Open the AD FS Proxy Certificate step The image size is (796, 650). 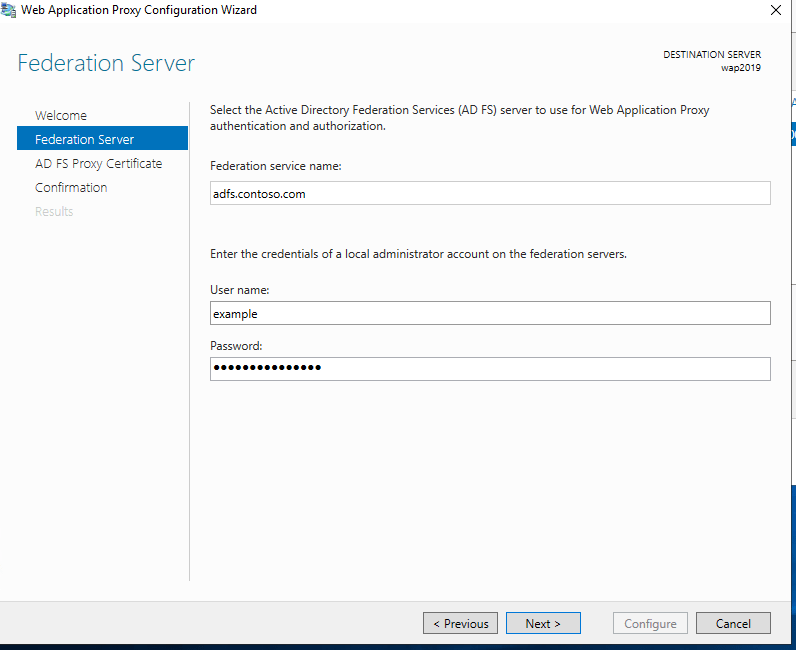pyautogui.click(x=98, y=163)
